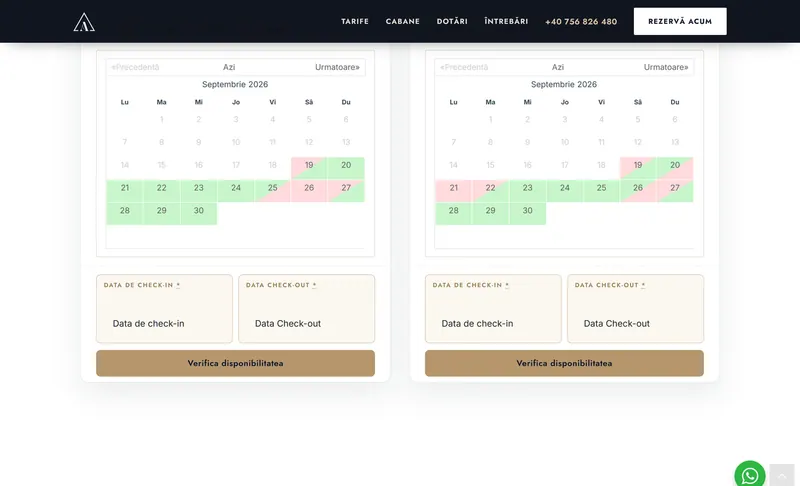Click the Rezervă Acum button
This screenshot has width=800, height=486.
[680, 21]
